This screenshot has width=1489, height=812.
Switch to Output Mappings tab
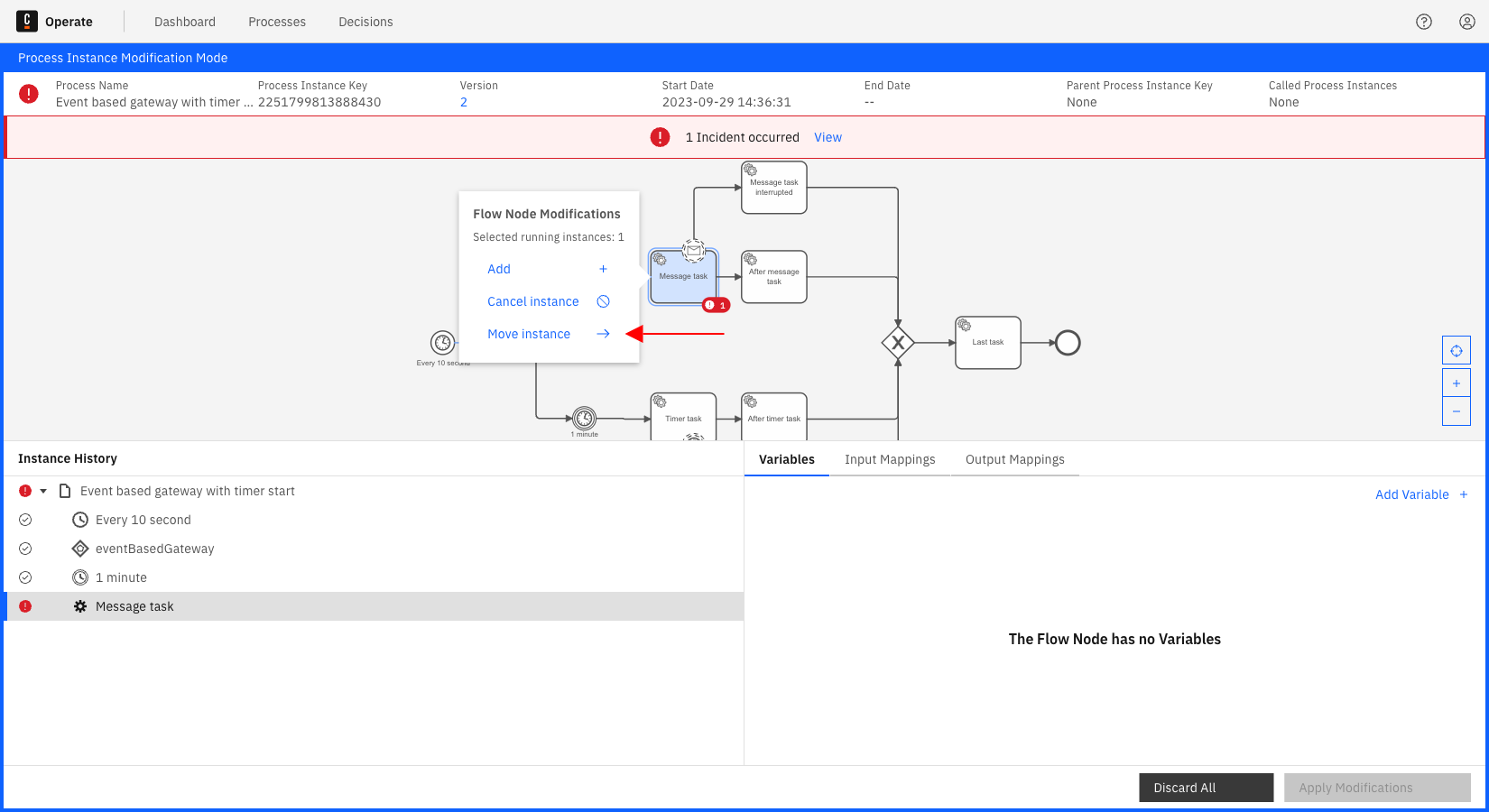point(1014,459)
